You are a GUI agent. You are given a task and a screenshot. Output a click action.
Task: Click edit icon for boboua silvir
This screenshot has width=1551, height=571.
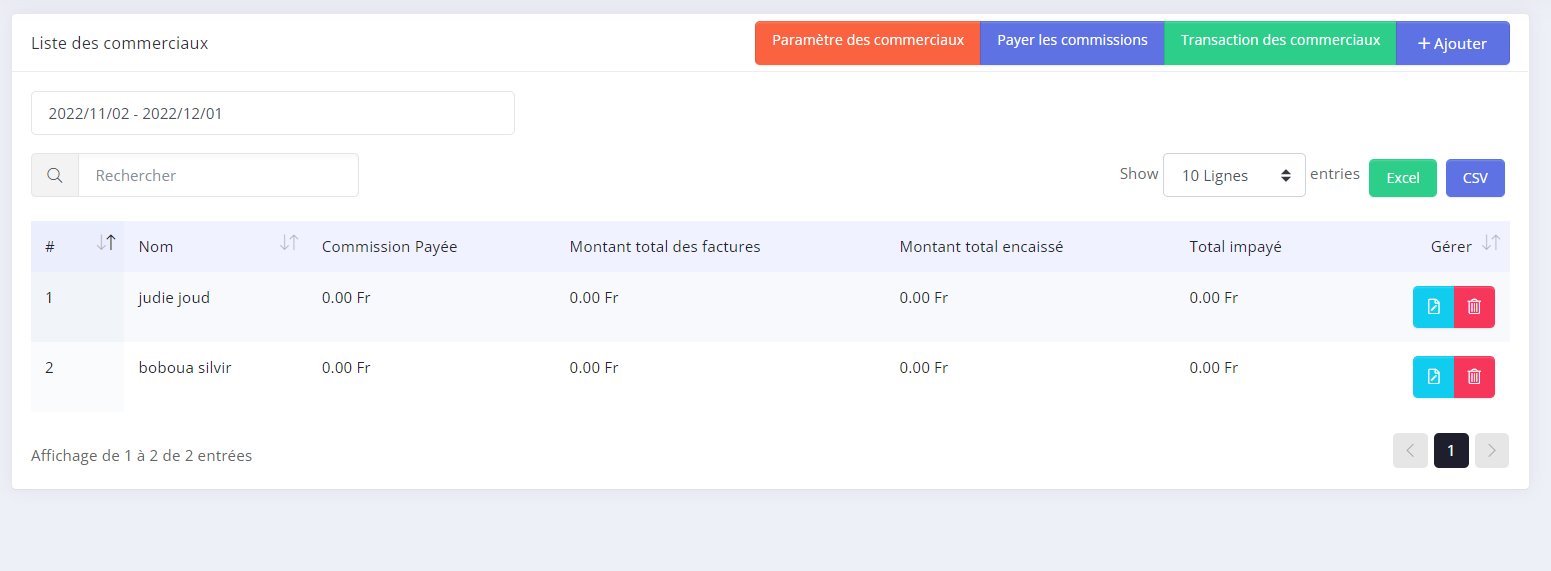click(x=1433, y=377)
